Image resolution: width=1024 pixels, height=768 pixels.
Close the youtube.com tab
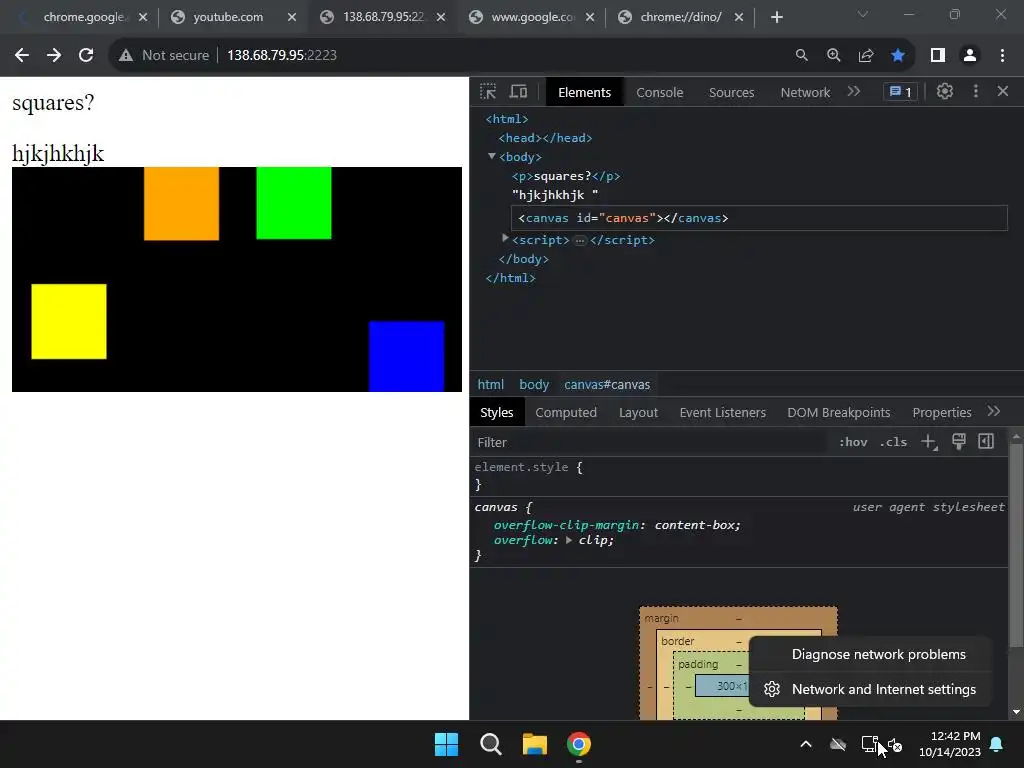[292, 18]
